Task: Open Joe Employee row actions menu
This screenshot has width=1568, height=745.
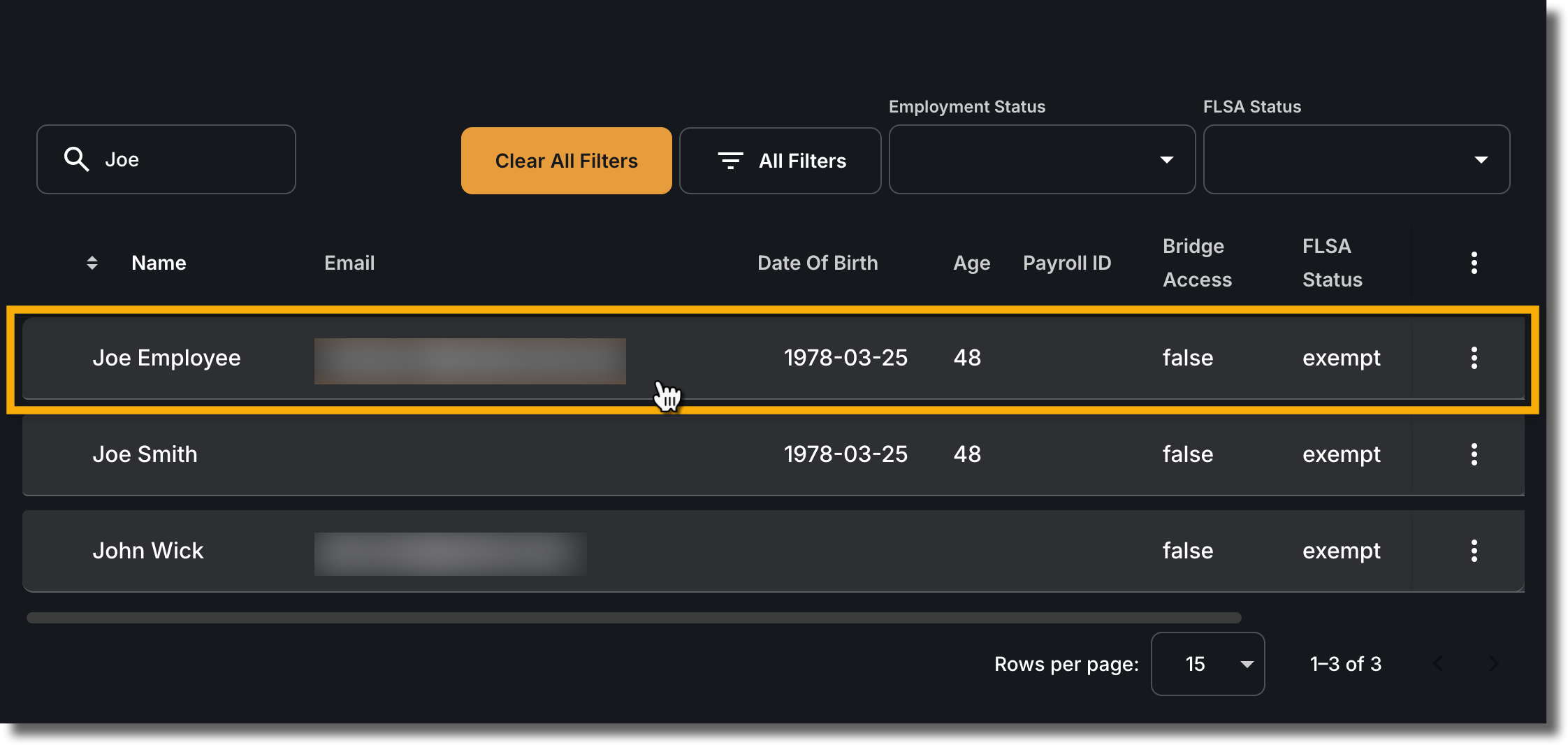Action: pos(1474,358)
